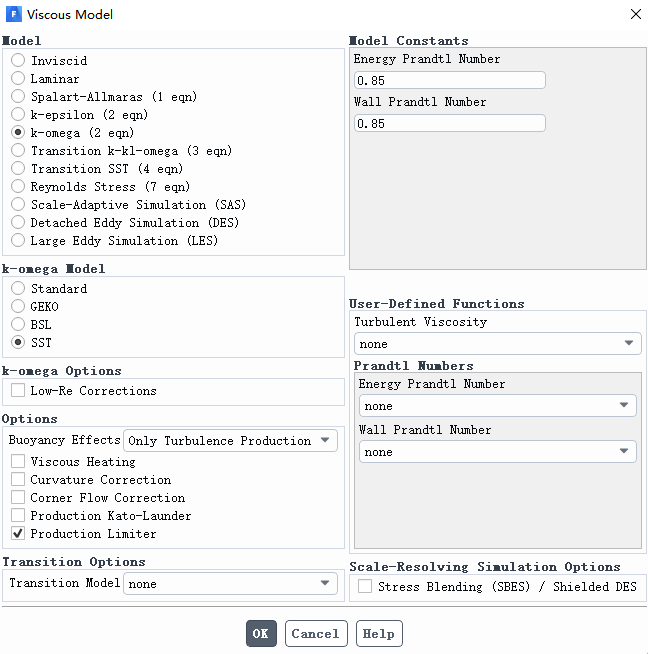The width and height of the screenshot is (648, 654).
Task: Select the Laminar model radio button
Action: (18, 78)
